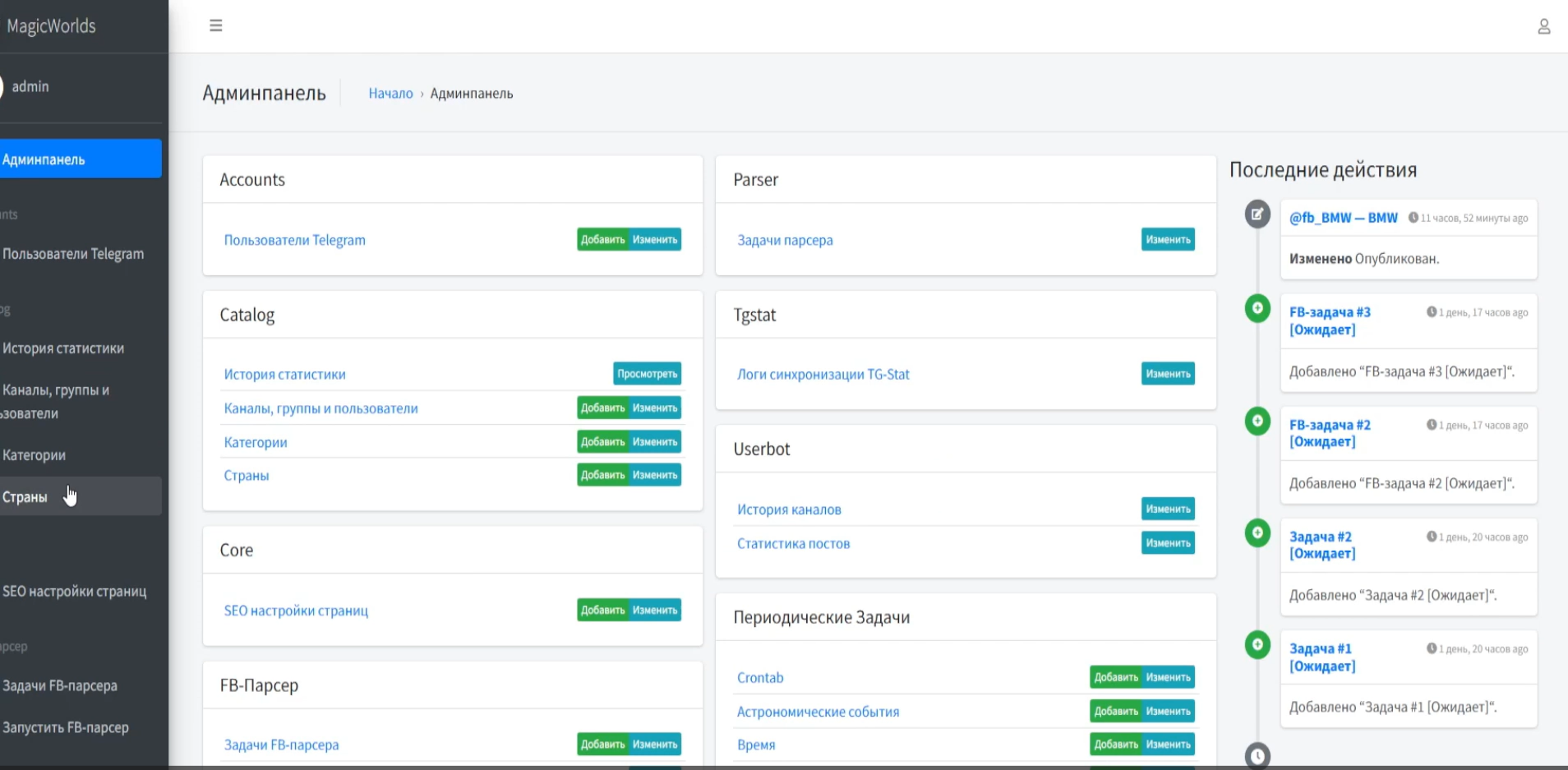This screenshot has width=1568, height=770.
Task: Click Добавить for Астрономические события
Action: 1116,711
